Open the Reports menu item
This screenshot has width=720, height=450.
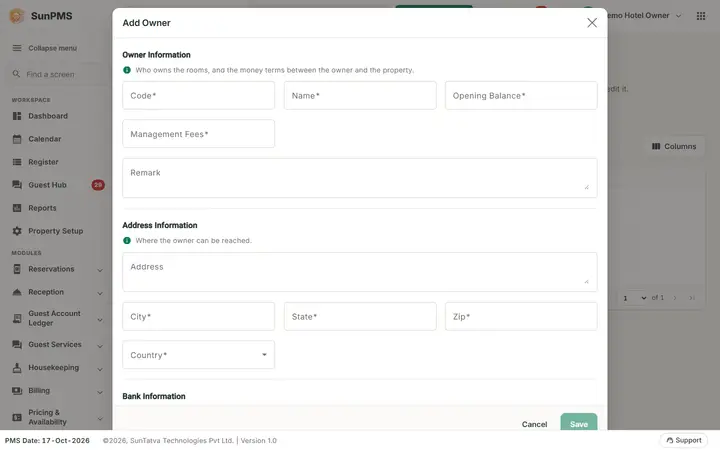[42, 208]
